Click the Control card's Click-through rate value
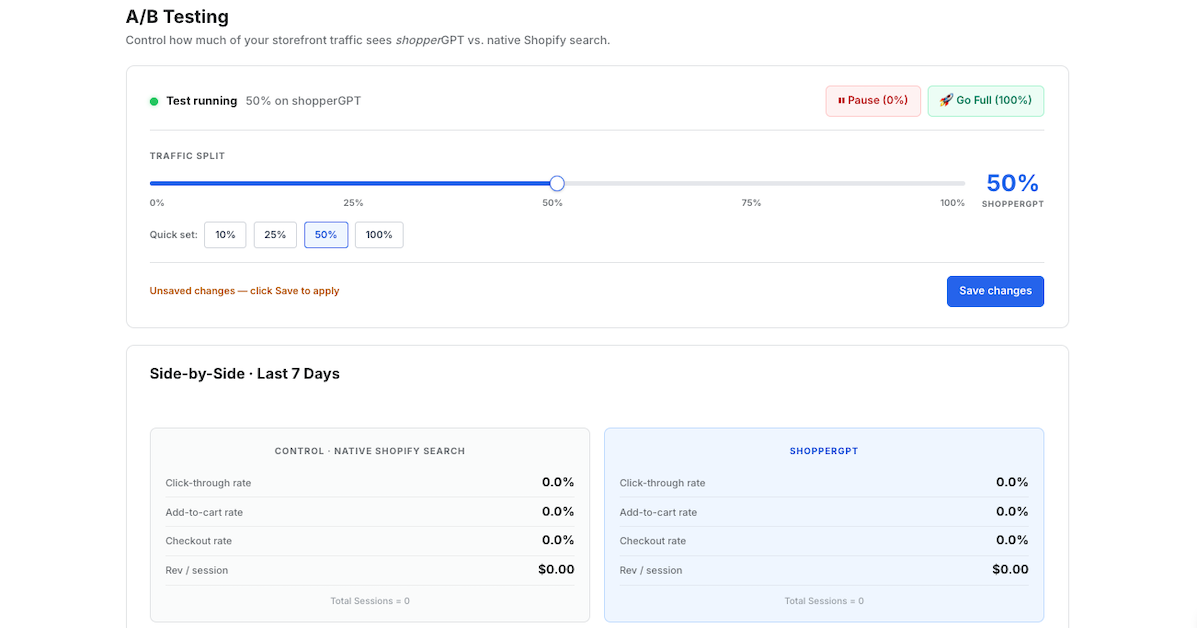This screenshot has height=628, width=1197. [x=558, y=482]
